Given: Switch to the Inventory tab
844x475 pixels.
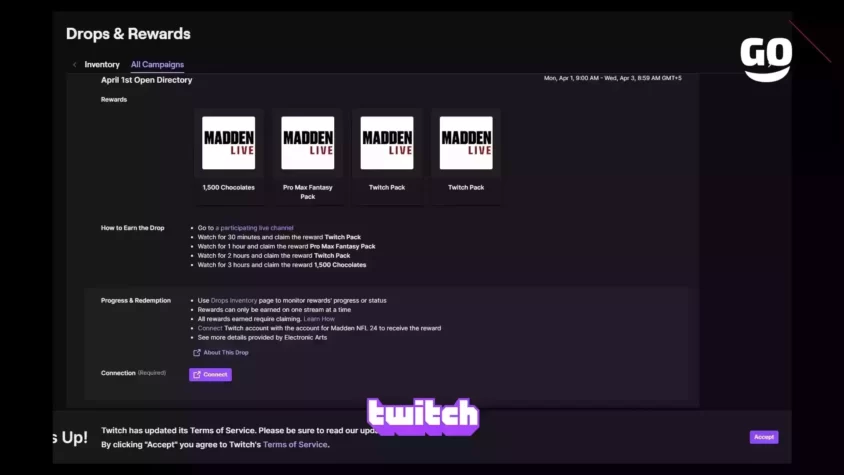Looking at the screenshot, I should coord(102,65).
